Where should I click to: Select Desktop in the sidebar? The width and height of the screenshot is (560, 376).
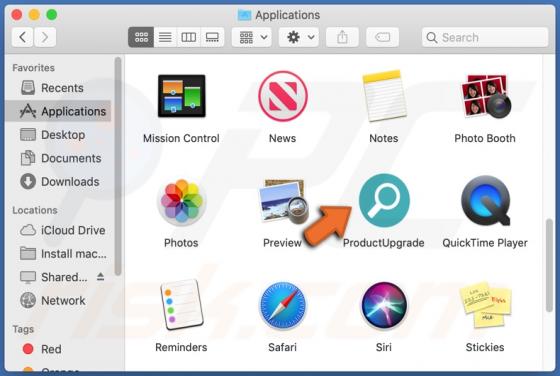pyautogui.click(x=58, y=135)
